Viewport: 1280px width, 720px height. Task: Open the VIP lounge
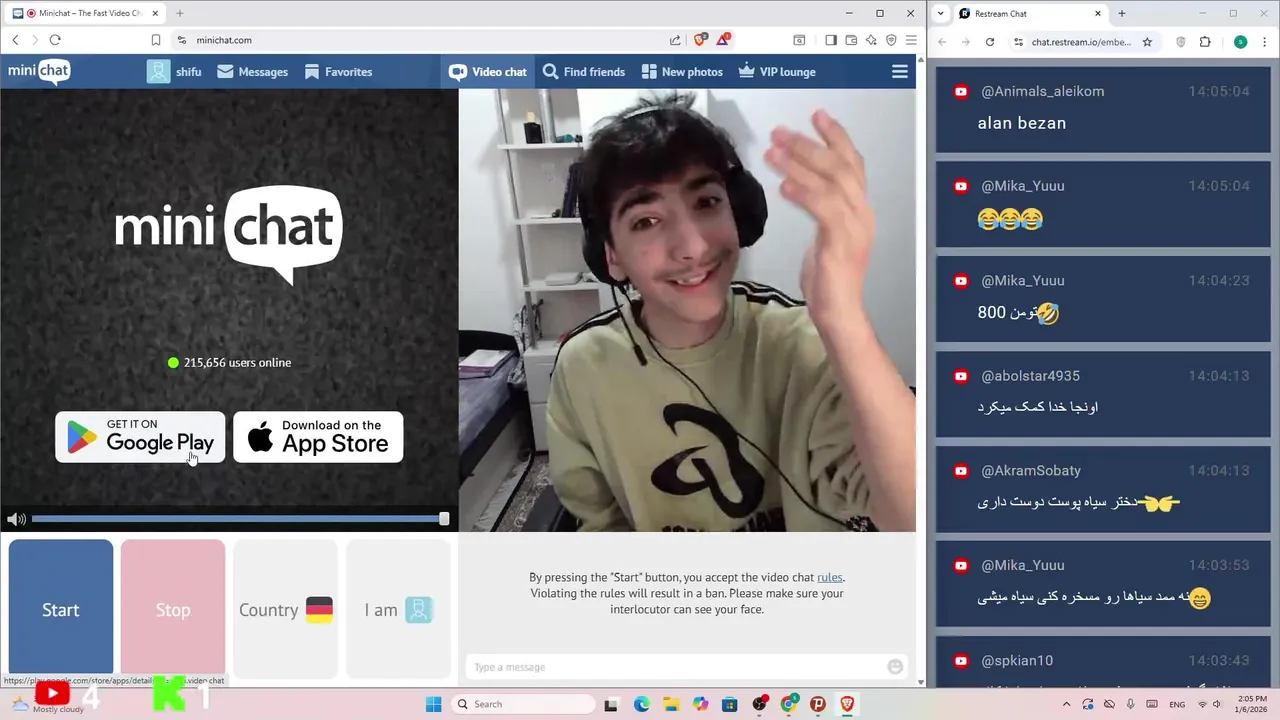tap(777, 72)
